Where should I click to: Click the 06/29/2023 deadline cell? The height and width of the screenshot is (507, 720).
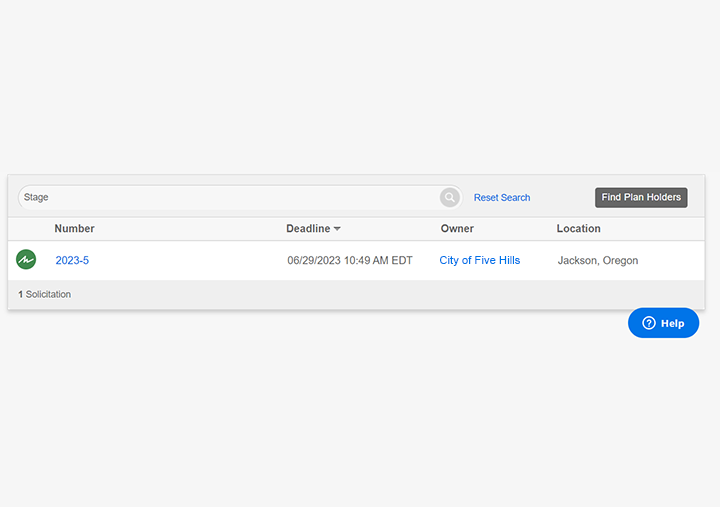click(349, 261)
